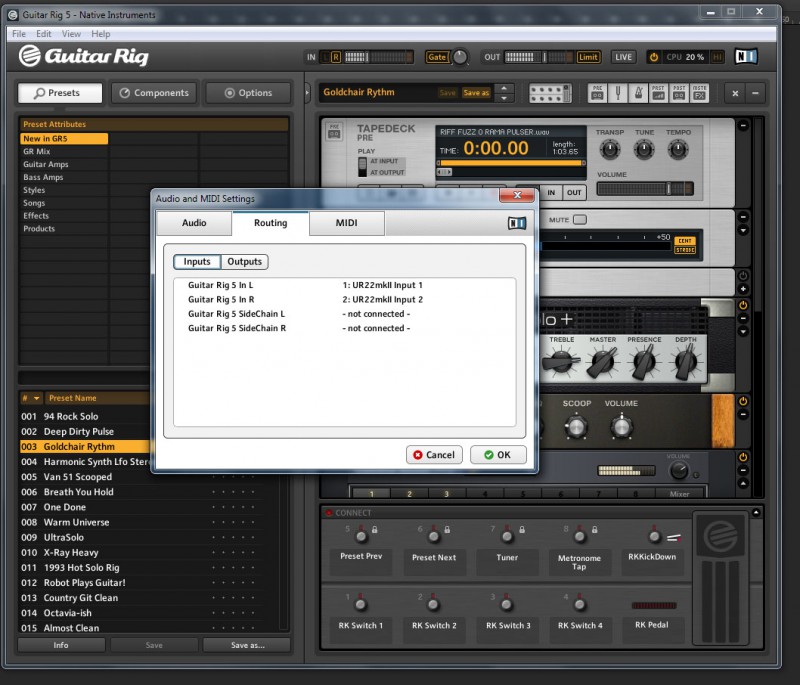Show the Rig Kontrol virtual pedalboard
This screenshot has width=800, height=685.
pos(550,93)
